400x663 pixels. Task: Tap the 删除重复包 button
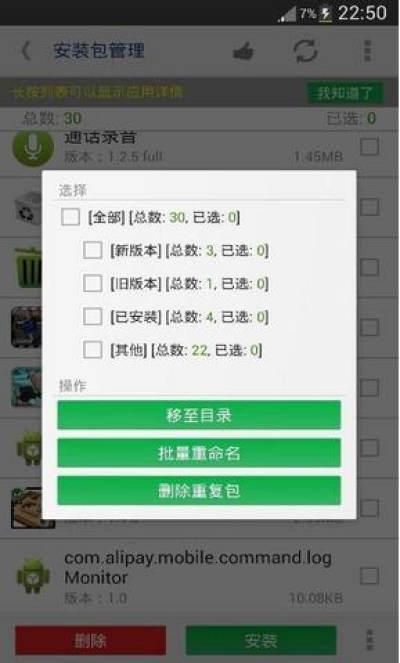199,490
